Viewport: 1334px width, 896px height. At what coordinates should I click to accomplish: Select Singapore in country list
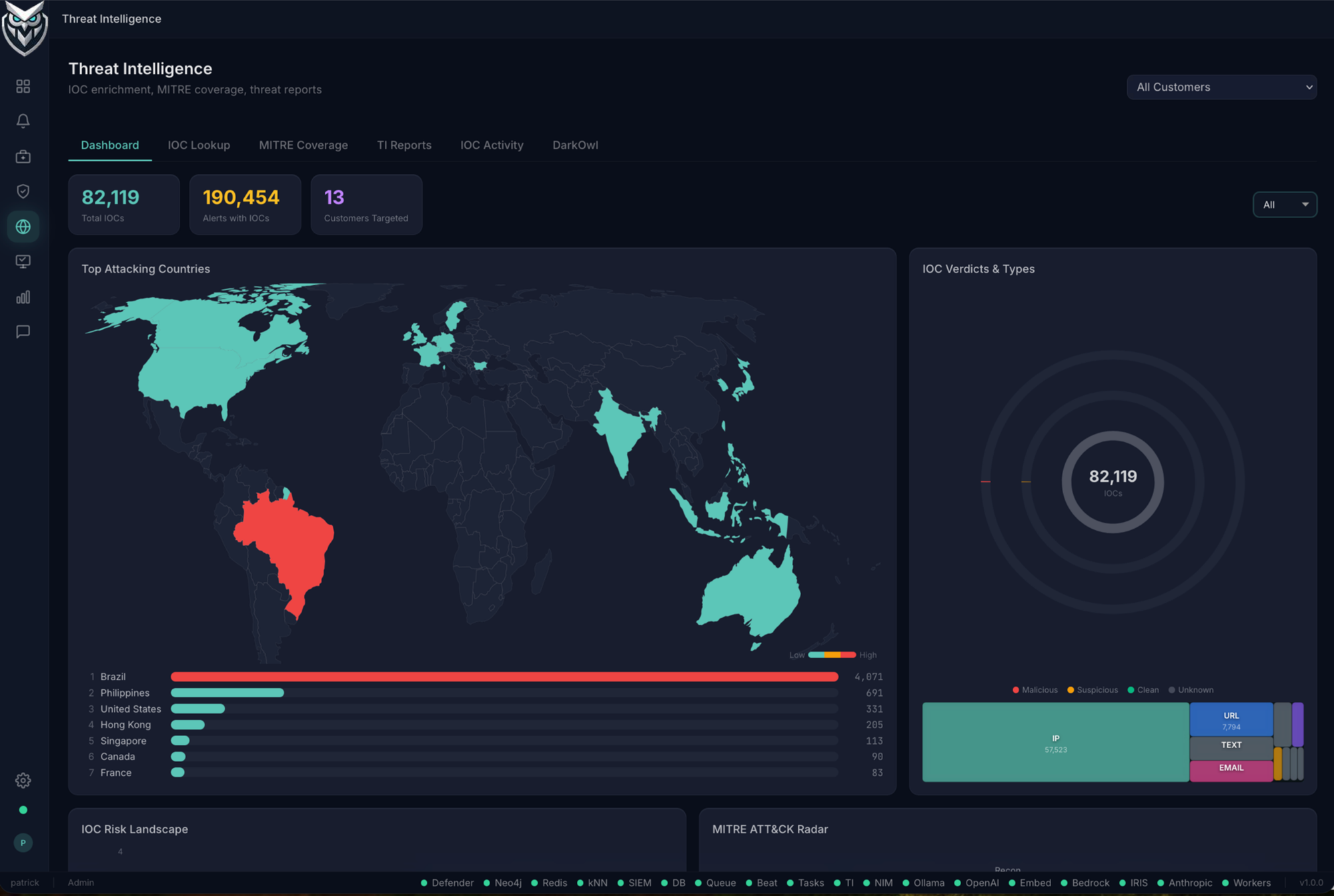(x=123, y=741)
